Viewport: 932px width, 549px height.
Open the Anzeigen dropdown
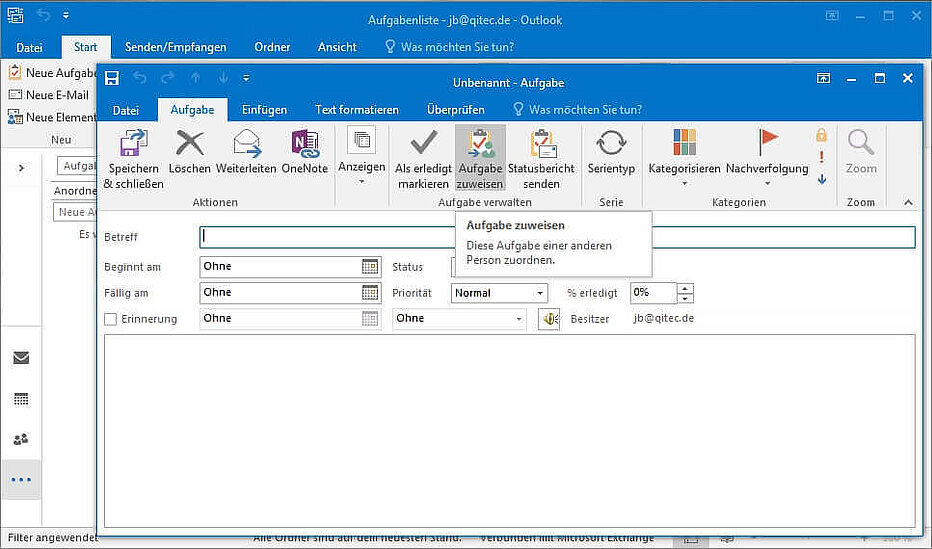(361, 156)
